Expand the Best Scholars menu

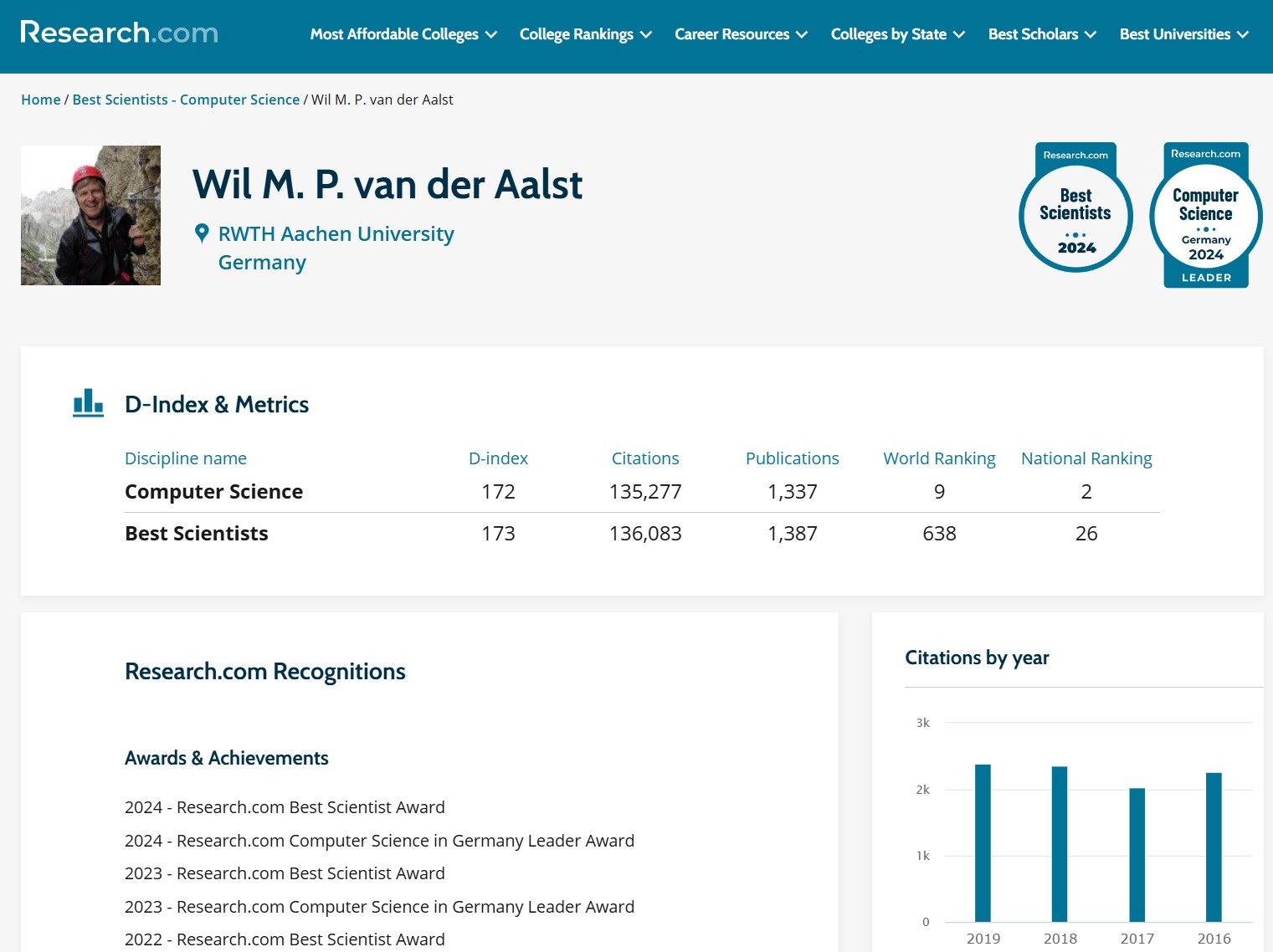[1042, 34]
